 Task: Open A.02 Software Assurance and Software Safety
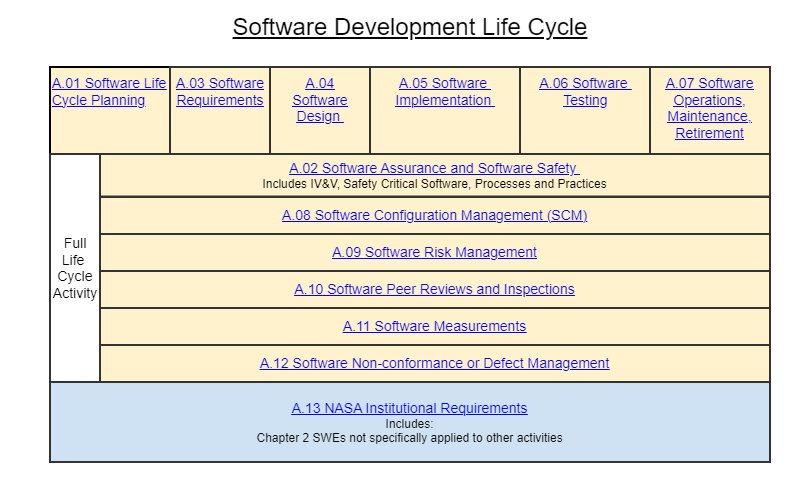pos(434,168)
